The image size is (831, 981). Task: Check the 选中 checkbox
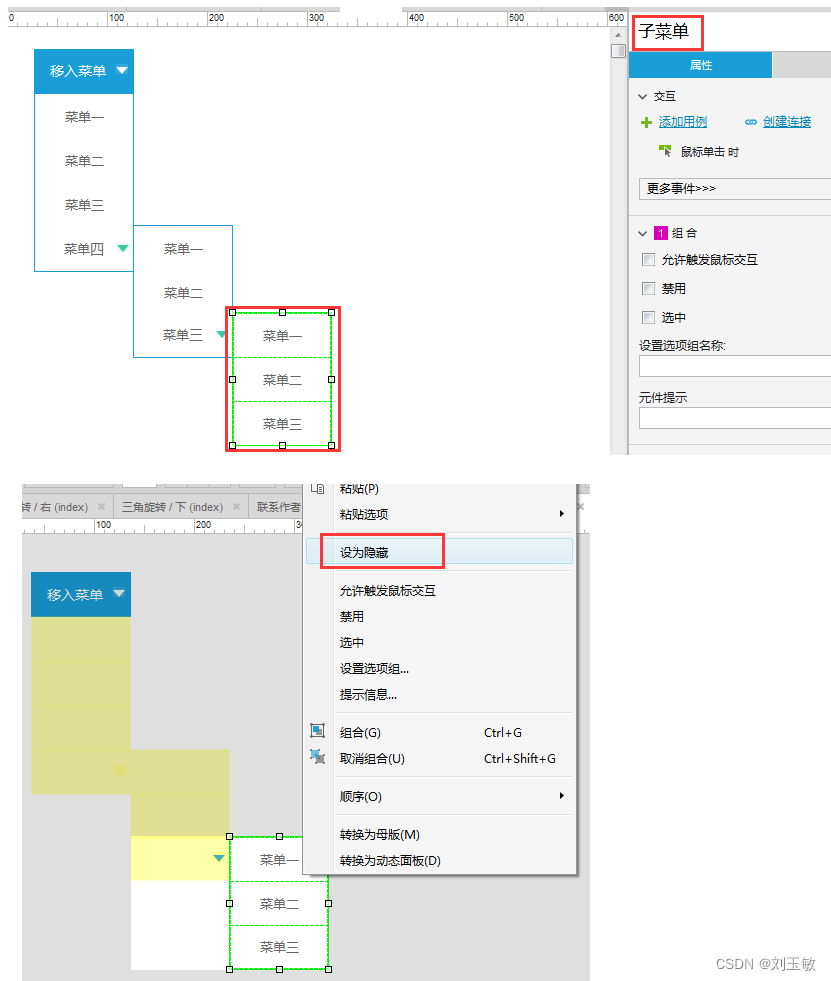pyautogui.click(x=649, y=317)
